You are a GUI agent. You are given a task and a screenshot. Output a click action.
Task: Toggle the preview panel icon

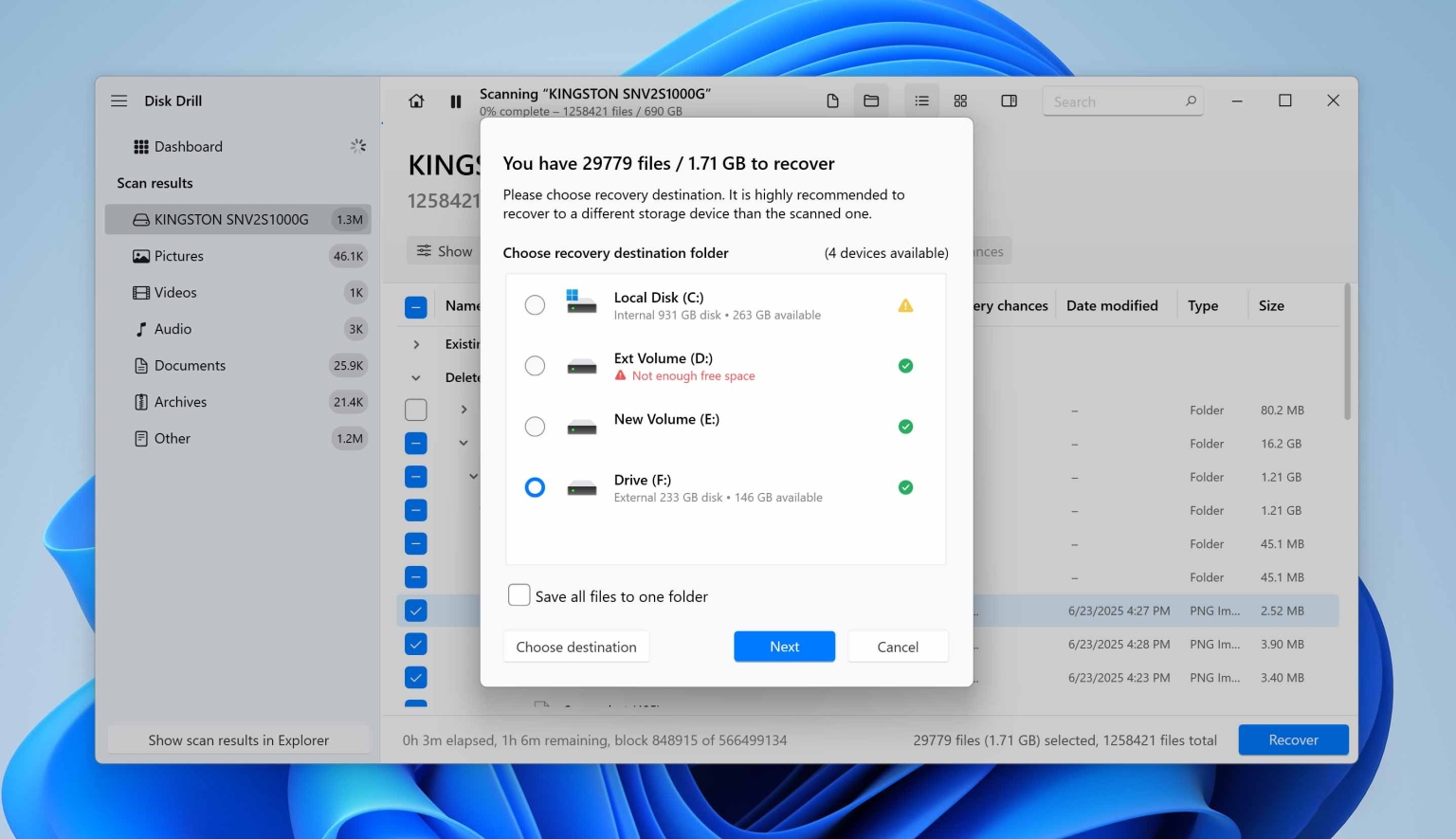(x=1009, y=101)
